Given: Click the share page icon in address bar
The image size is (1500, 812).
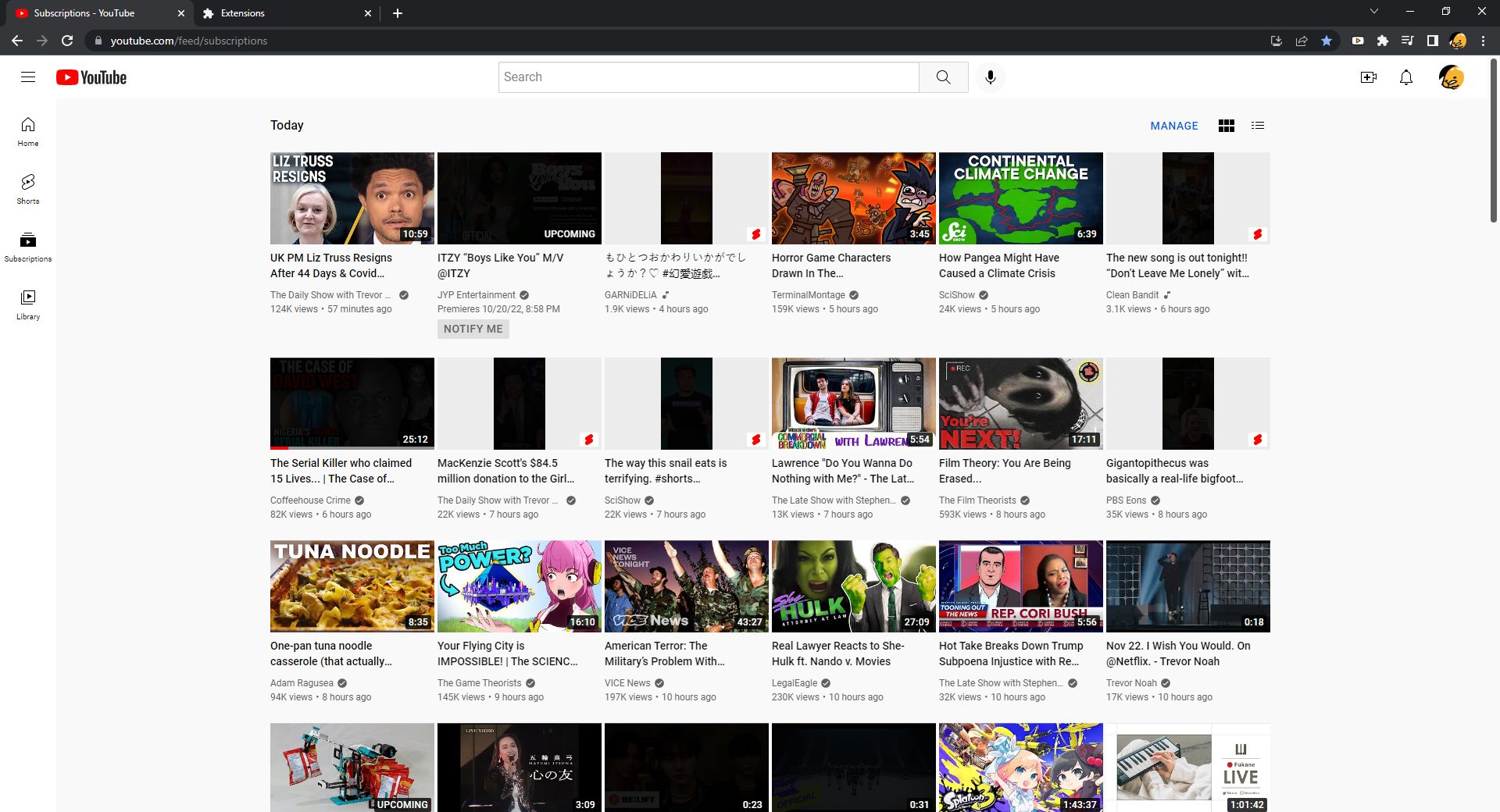Looking at the screenshot, I should tap(1302, 41).
